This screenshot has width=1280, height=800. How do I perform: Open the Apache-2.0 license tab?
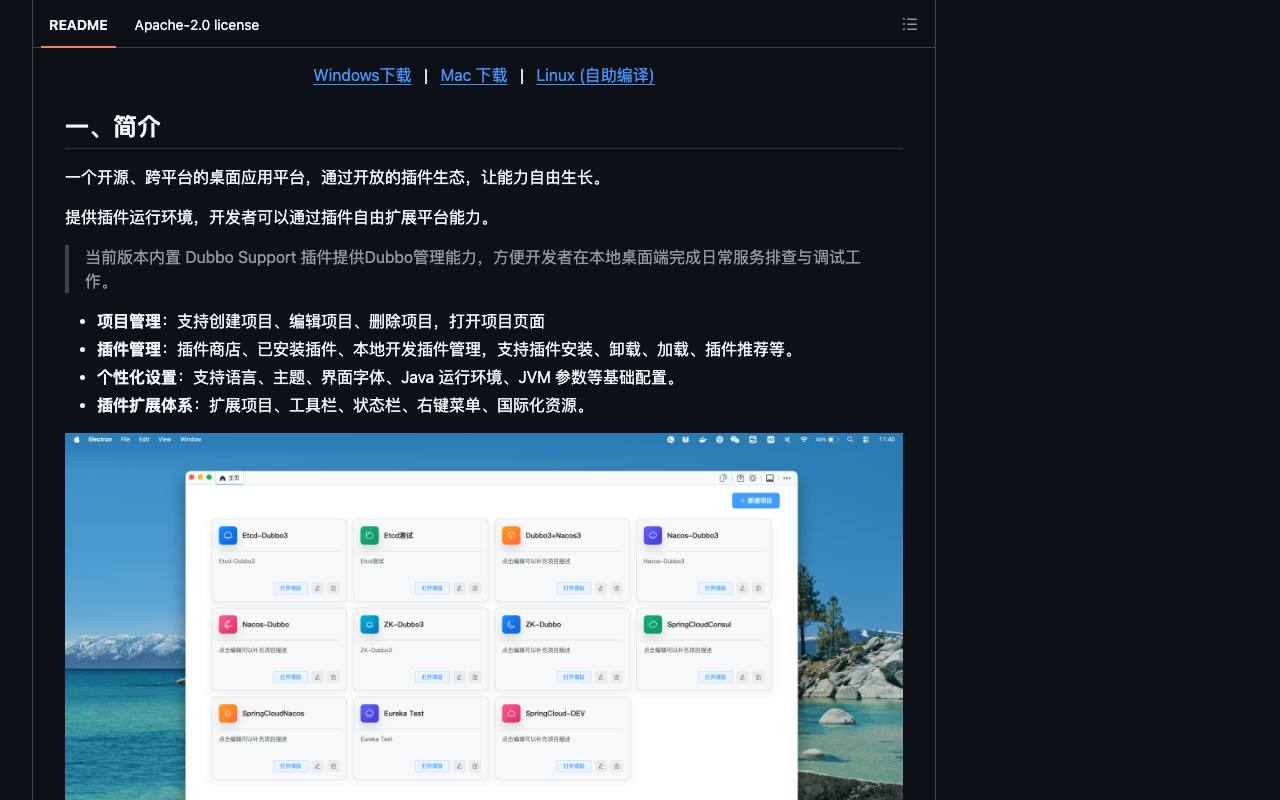tap(197, 25)
